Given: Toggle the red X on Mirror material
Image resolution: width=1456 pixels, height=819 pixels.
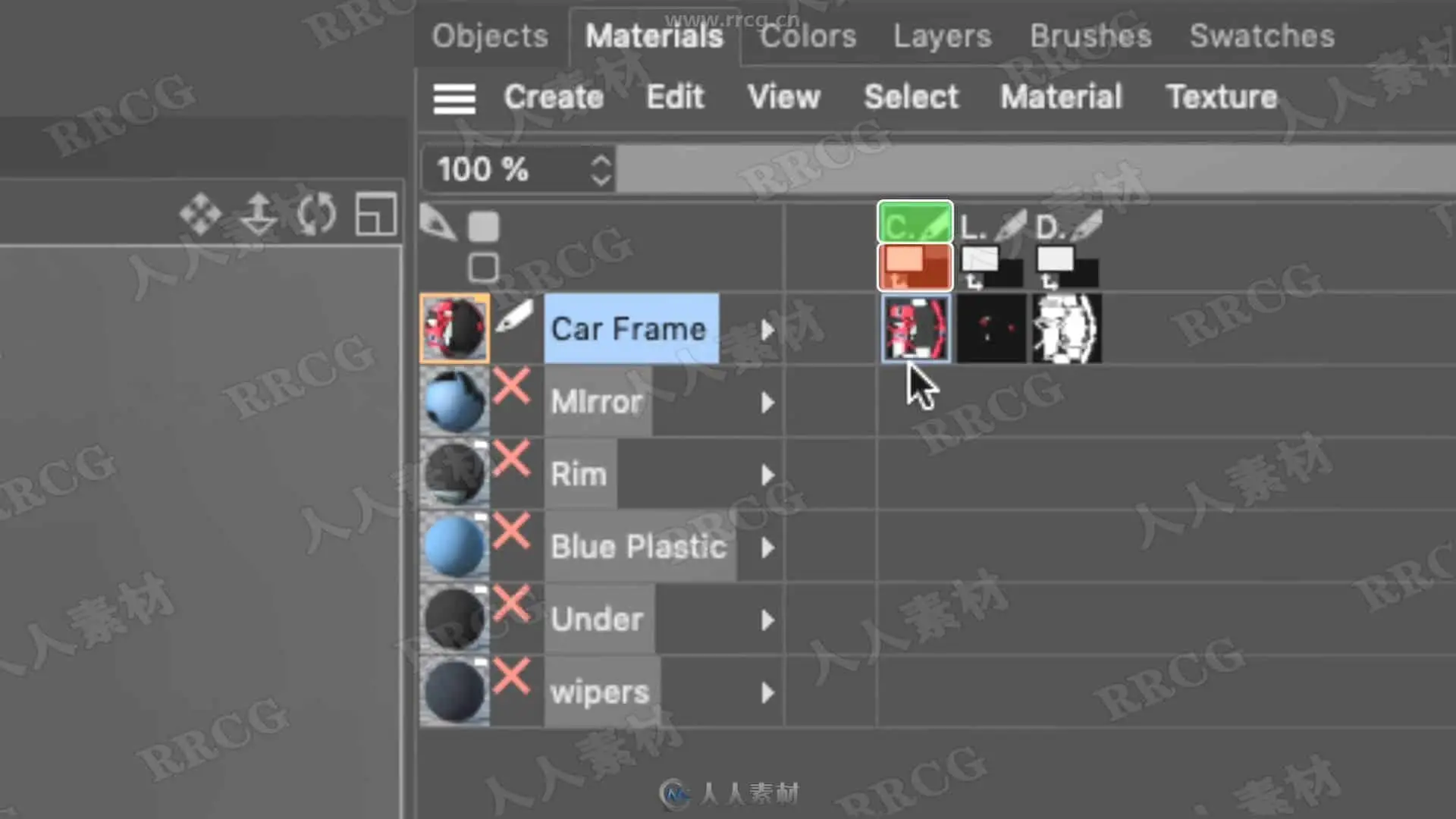Looking at the screenshot, I should pyautogui.click(x=512, y=387).
